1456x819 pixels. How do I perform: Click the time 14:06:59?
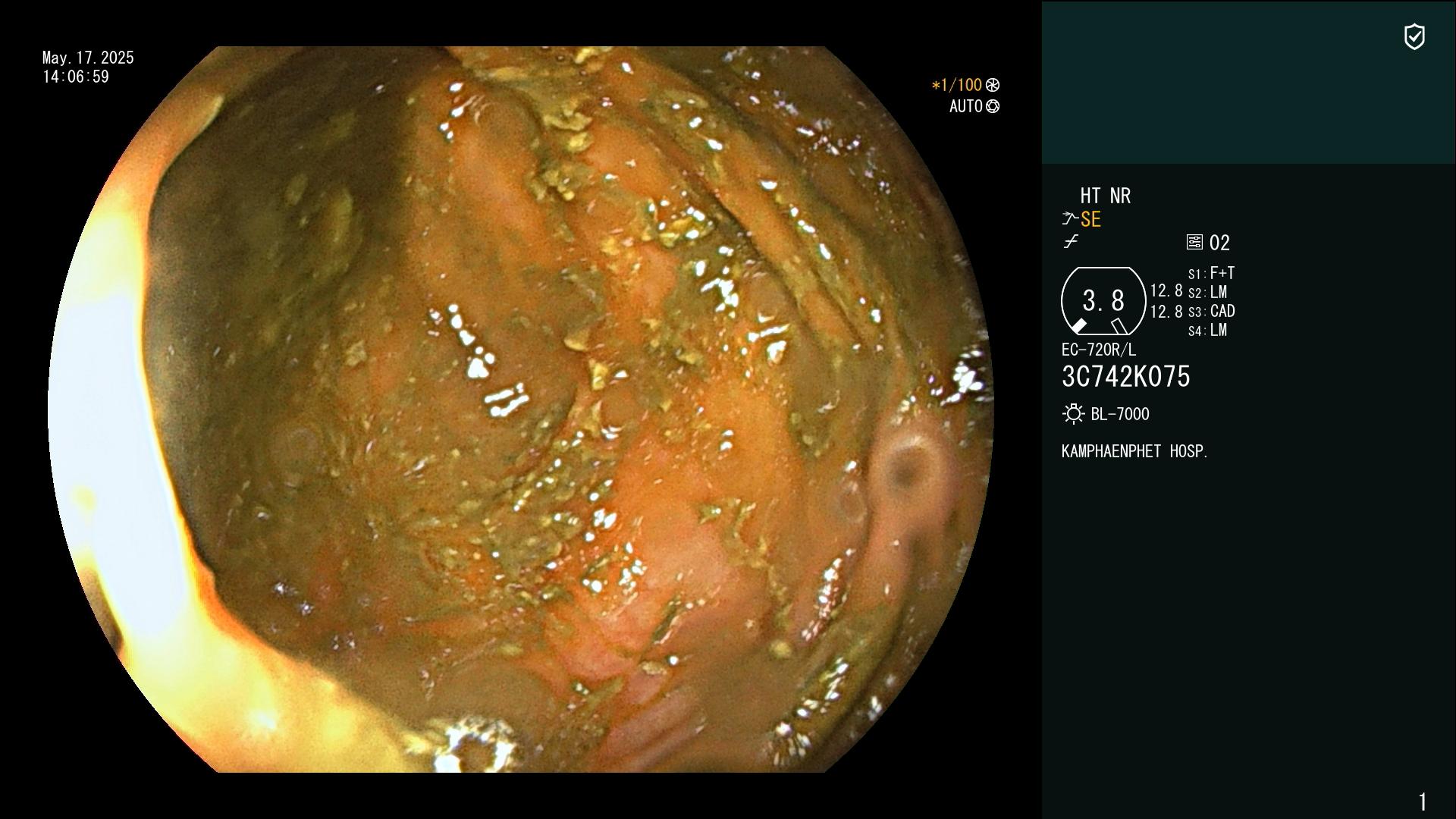coord(76,77)
